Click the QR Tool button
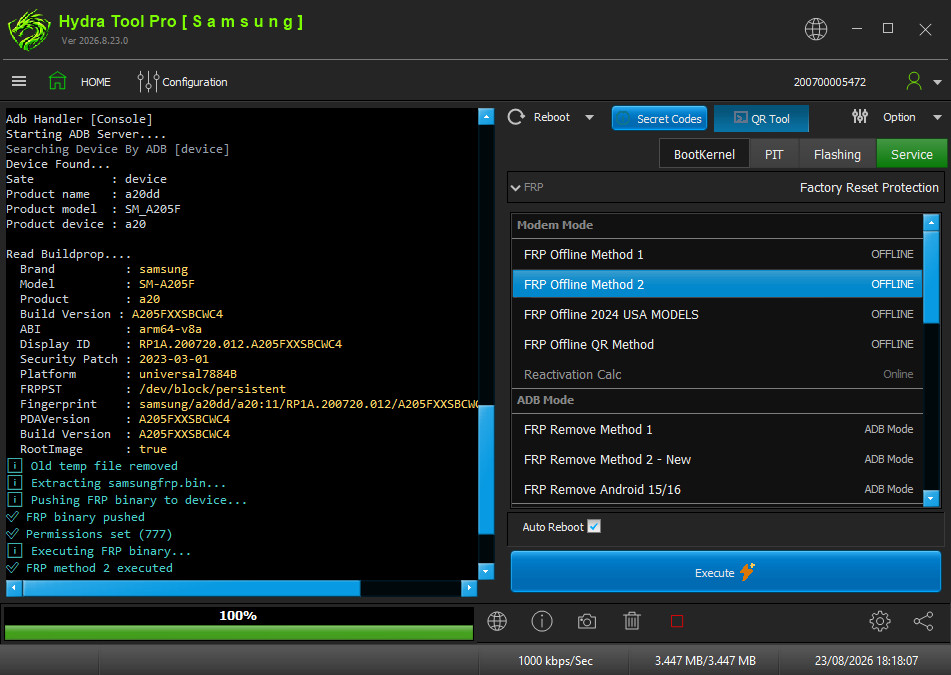Image resolution: width=951 pixels, height=675 pixels. point(761,119)
